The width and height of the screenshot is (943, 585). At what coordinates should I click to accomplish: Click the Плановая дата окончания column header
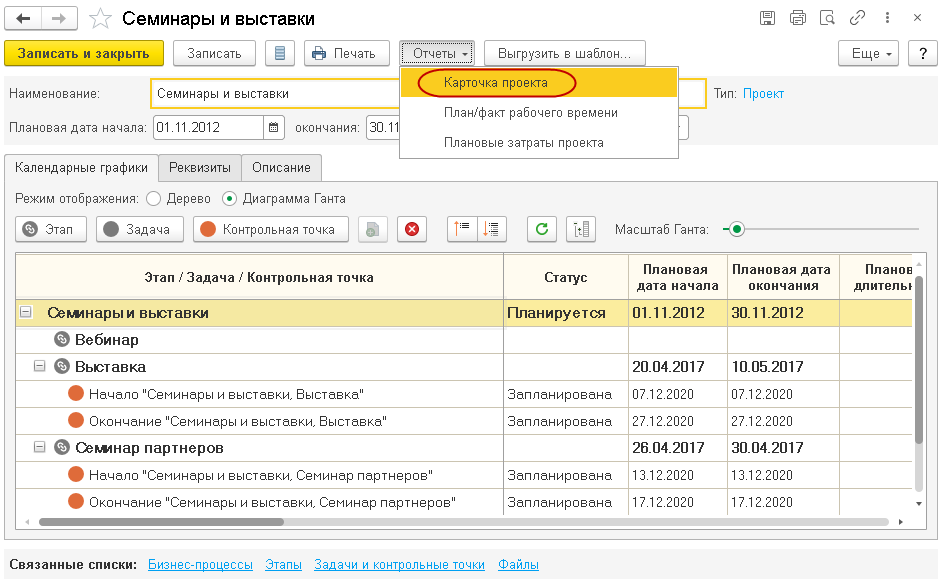tap(782, 277)
